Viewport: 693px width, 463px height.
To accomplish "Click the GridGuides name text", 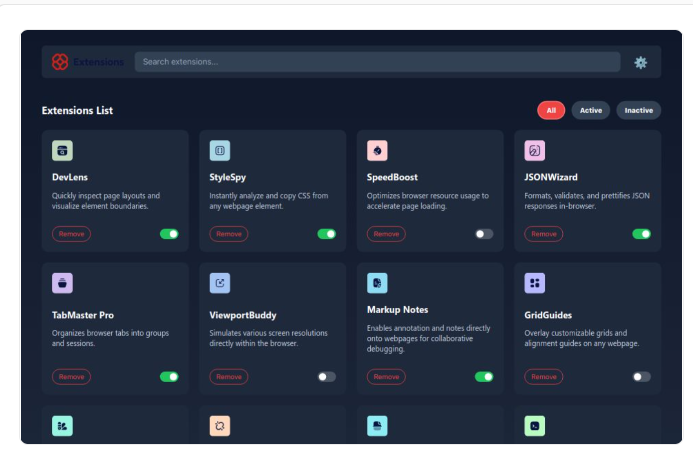I will [548, 315].
